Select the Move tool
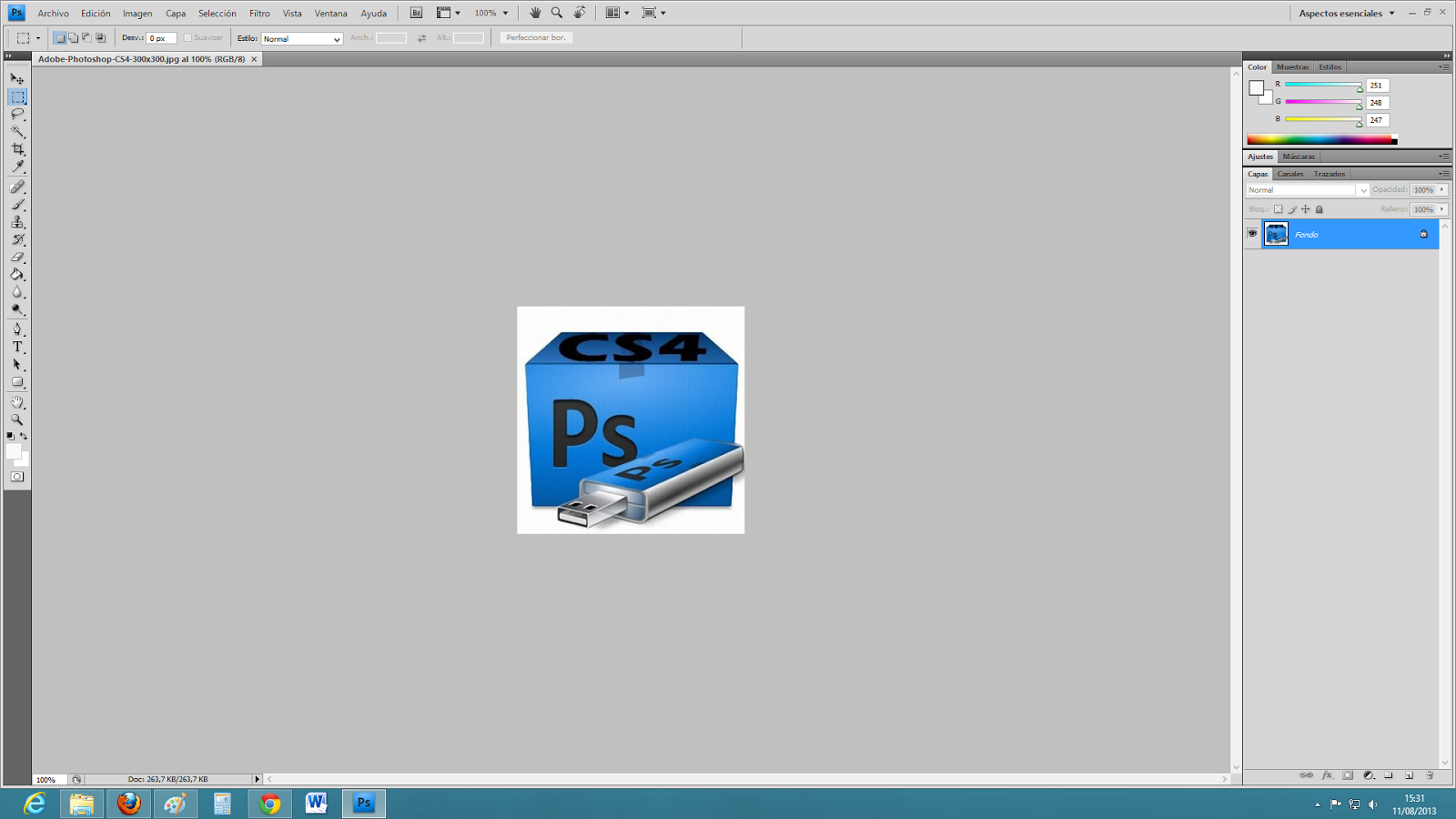 [17, 79]
